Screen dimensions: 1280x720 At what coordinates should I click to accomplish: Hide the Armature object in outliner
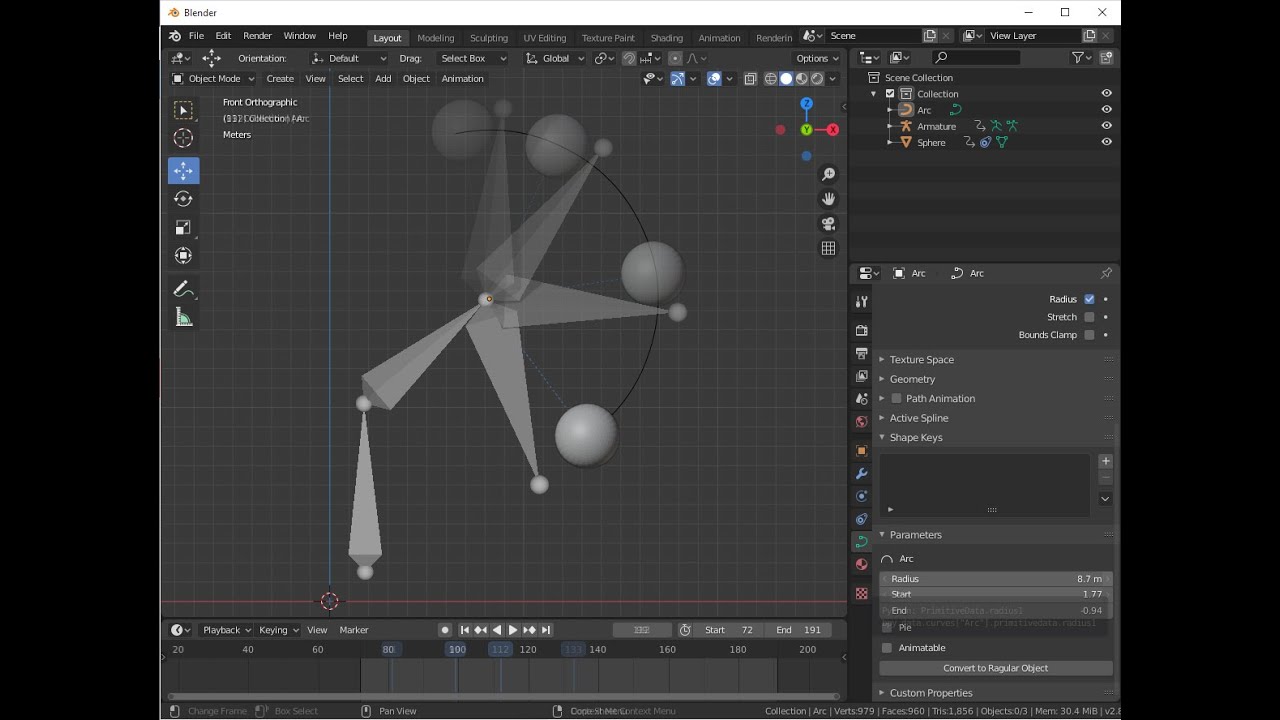click(1106, 126)
